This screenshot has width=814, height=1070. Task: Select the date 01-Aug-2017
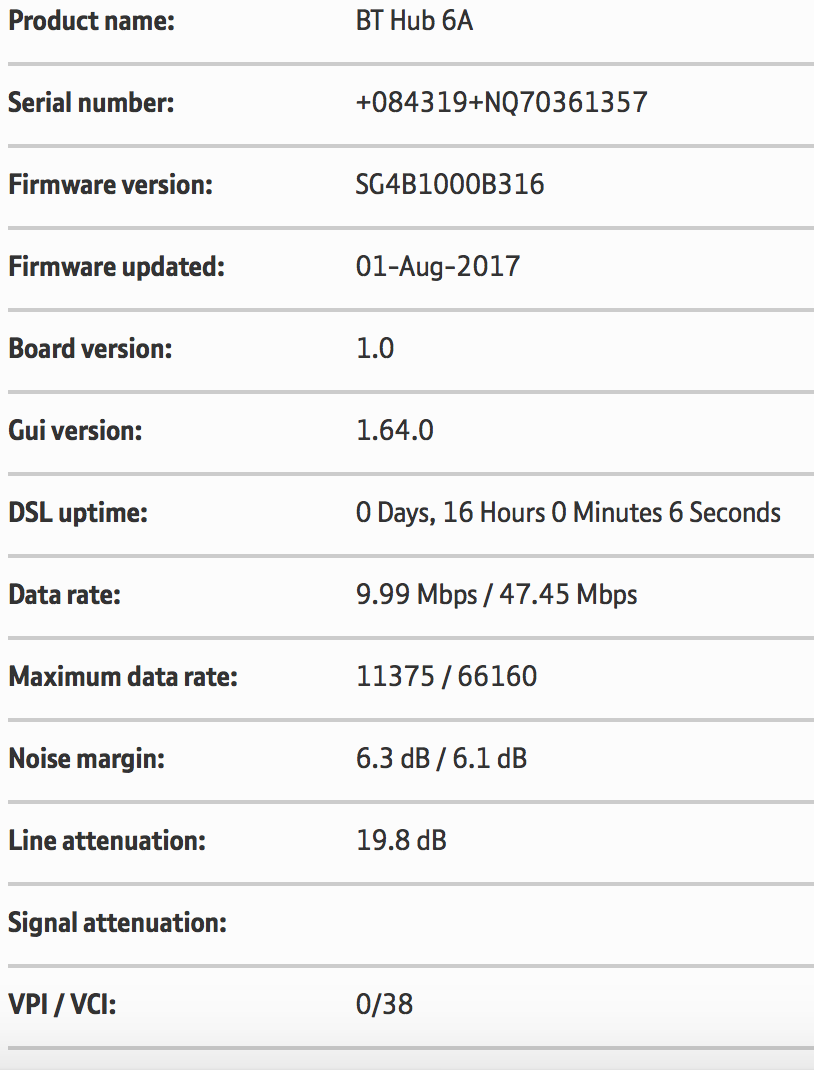[x=438, y=267]
